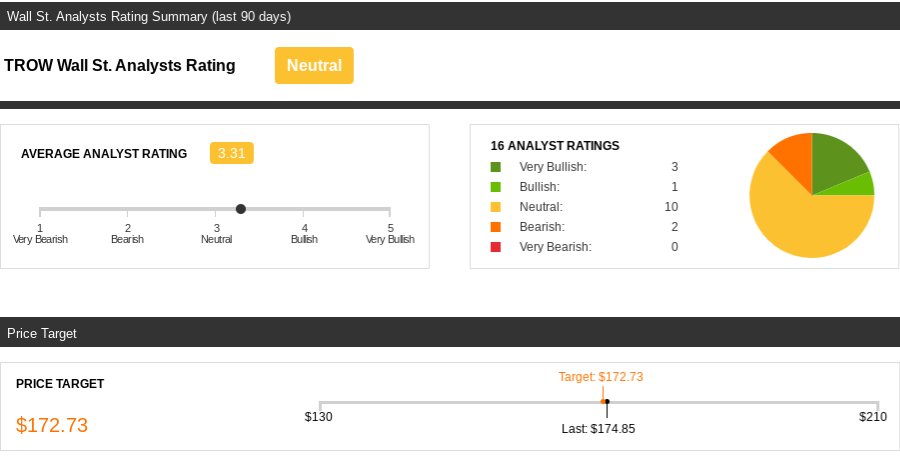Click the Very Bullish count value 3
The height and width of the screenshot is (456, 900).
[x=674, y=167]
